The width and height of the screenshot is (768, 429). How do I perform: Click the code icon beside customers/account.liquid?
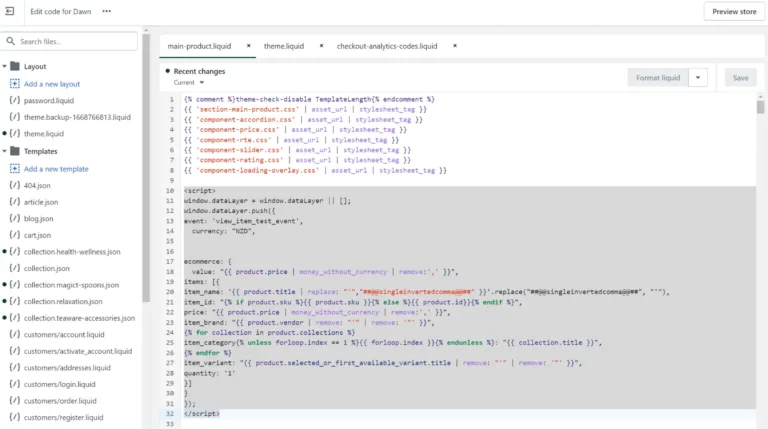tap(15, 334)
